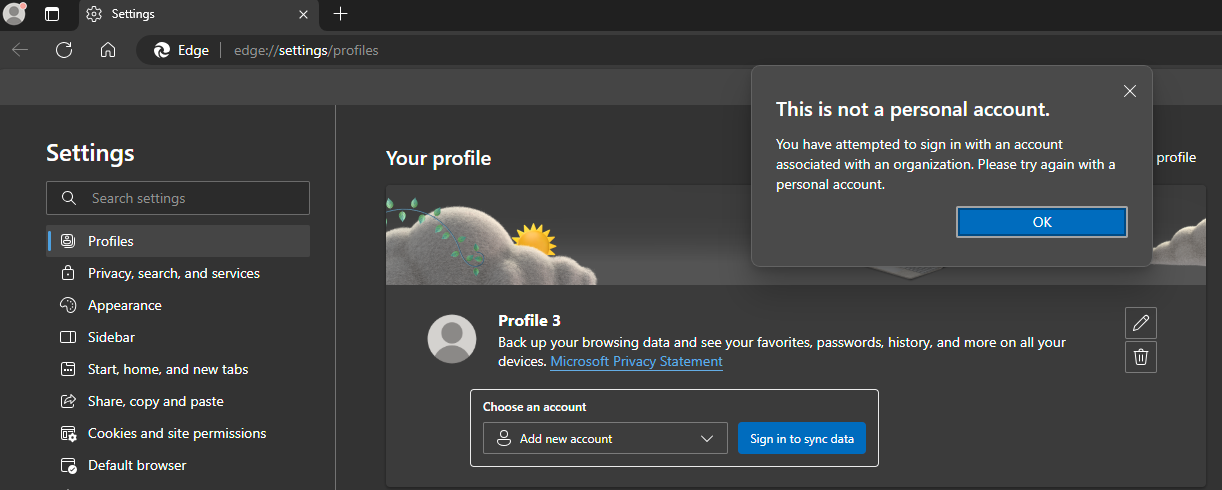Edit Profile 3 with the pencil icon
The height and width of the screenshot is (490, 1222).
click(x=1141, y=322)
